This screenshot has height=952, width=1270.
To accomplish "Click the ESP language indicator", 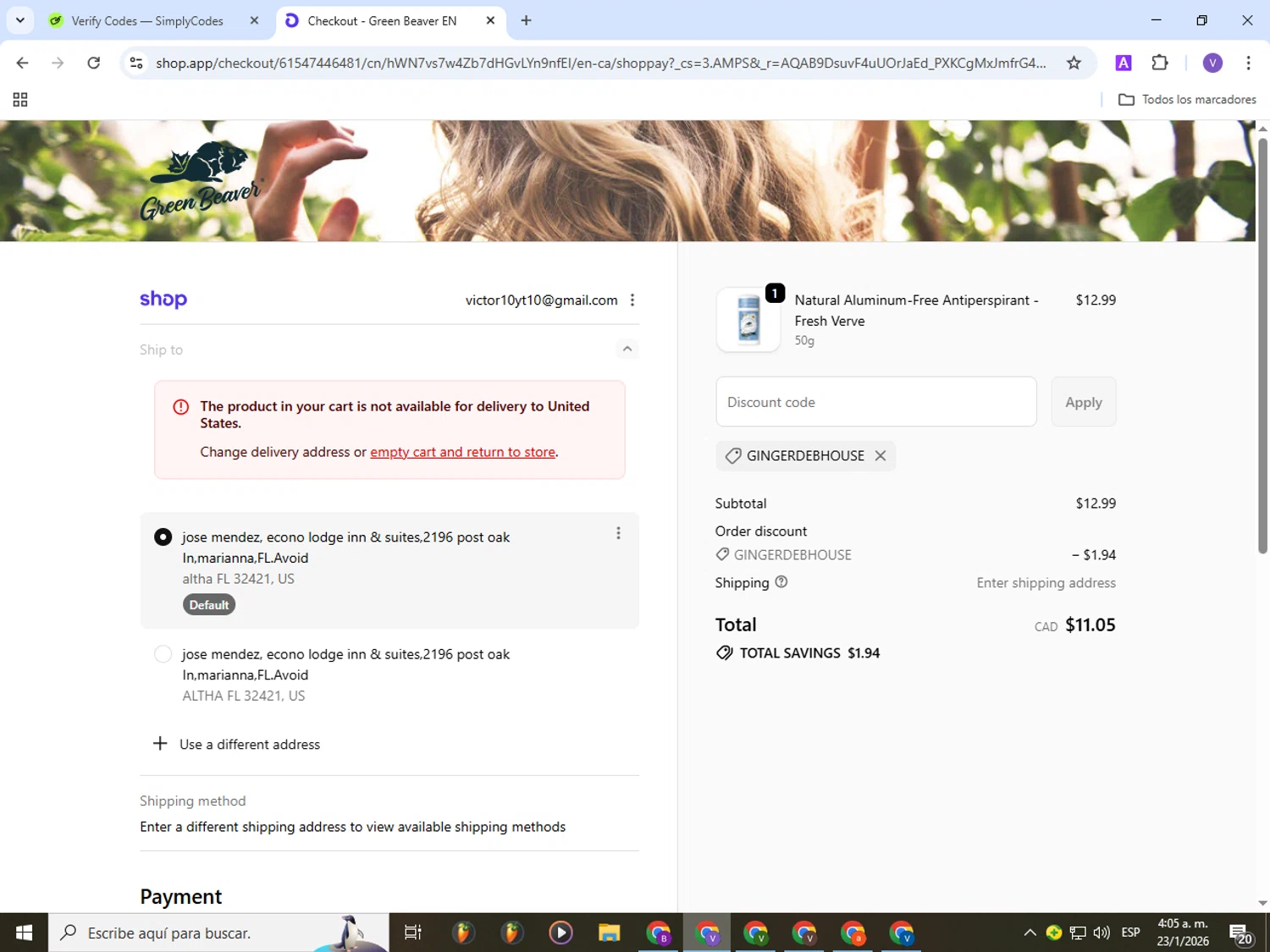I will [1130, 933].
